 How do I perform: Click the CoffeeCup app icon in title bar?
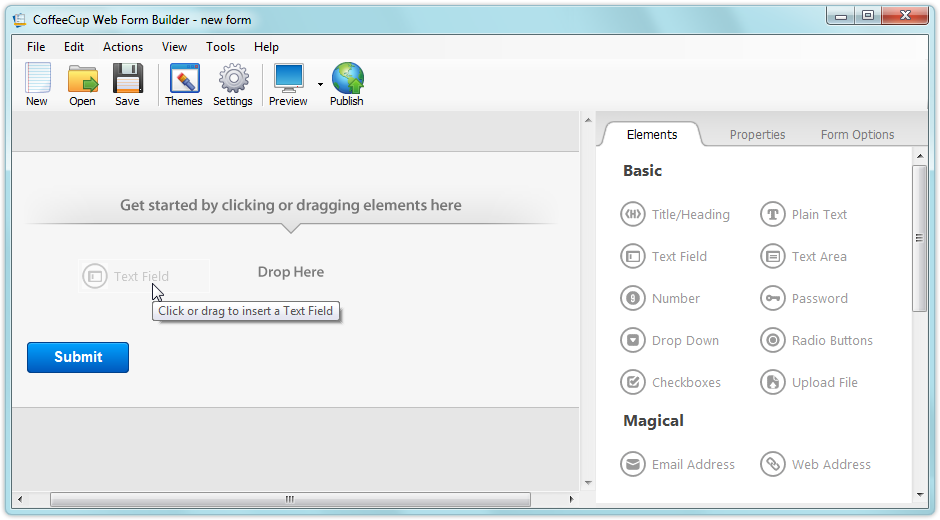click(x=20, y=20)
